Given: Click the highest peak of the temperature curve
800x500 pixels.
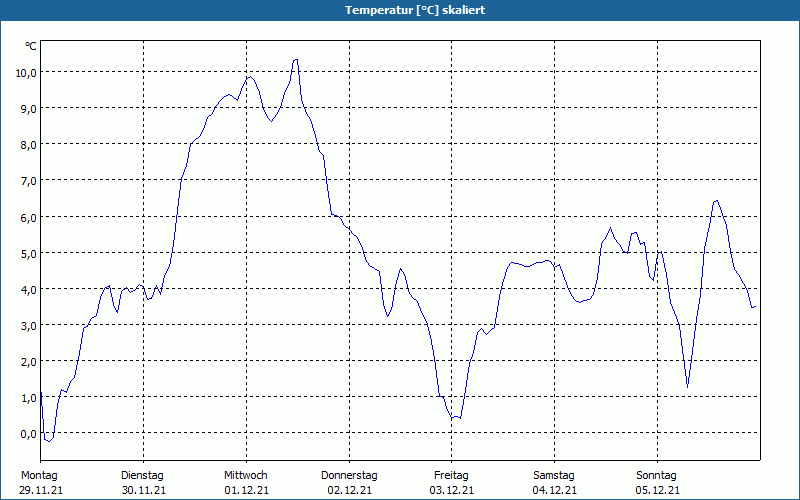Looking at the screenshot, I should click(x=295, y=60).
